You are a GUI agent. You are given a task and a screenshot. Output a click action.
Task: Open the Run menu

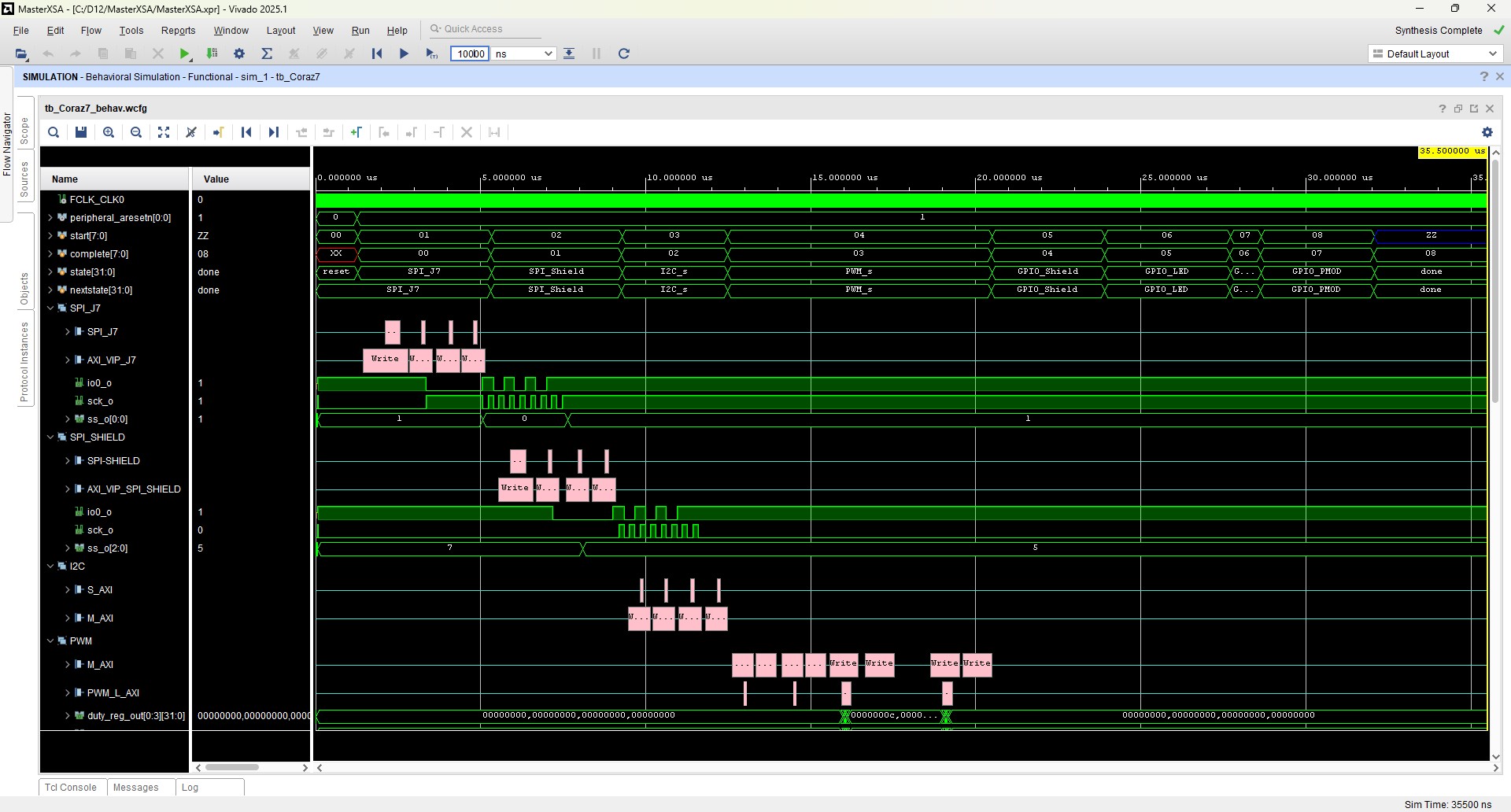[360, 30]
